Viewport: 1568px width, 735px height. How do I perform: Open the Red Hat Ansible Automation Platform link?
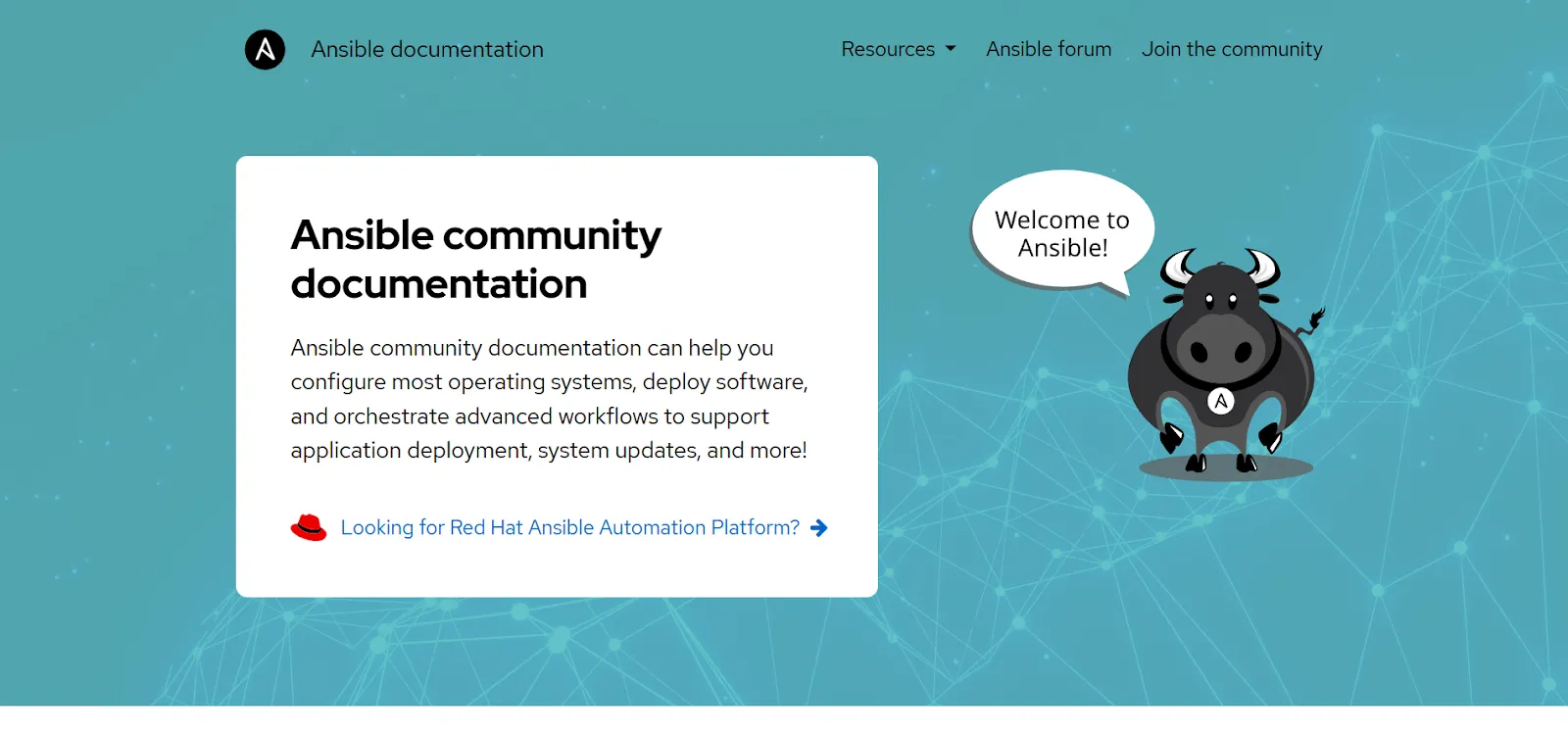[570, 527]
